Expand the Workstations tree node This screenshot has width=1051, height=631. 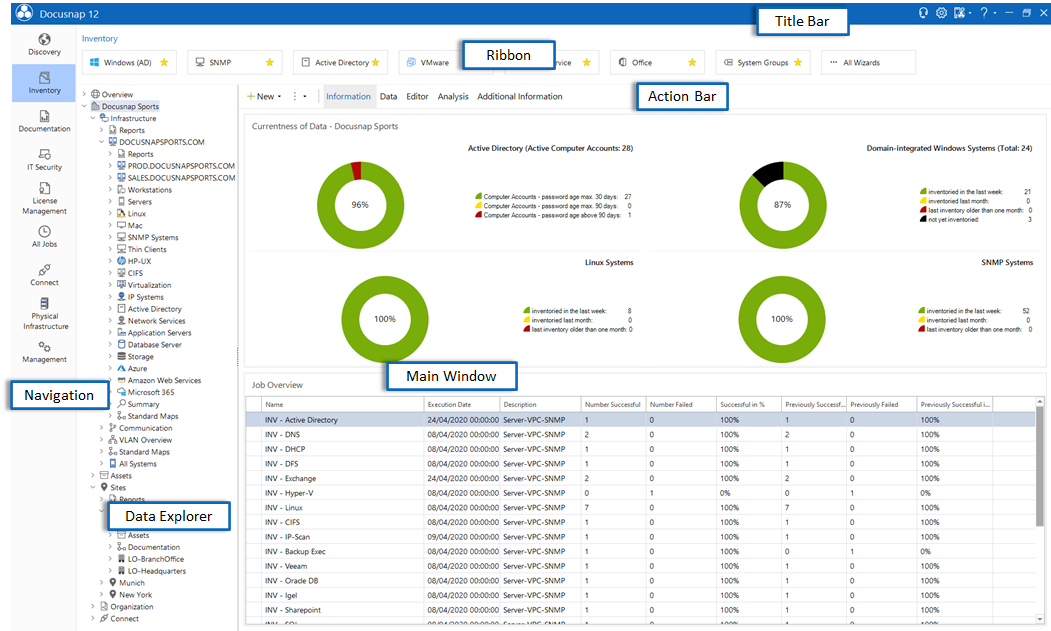111,190
